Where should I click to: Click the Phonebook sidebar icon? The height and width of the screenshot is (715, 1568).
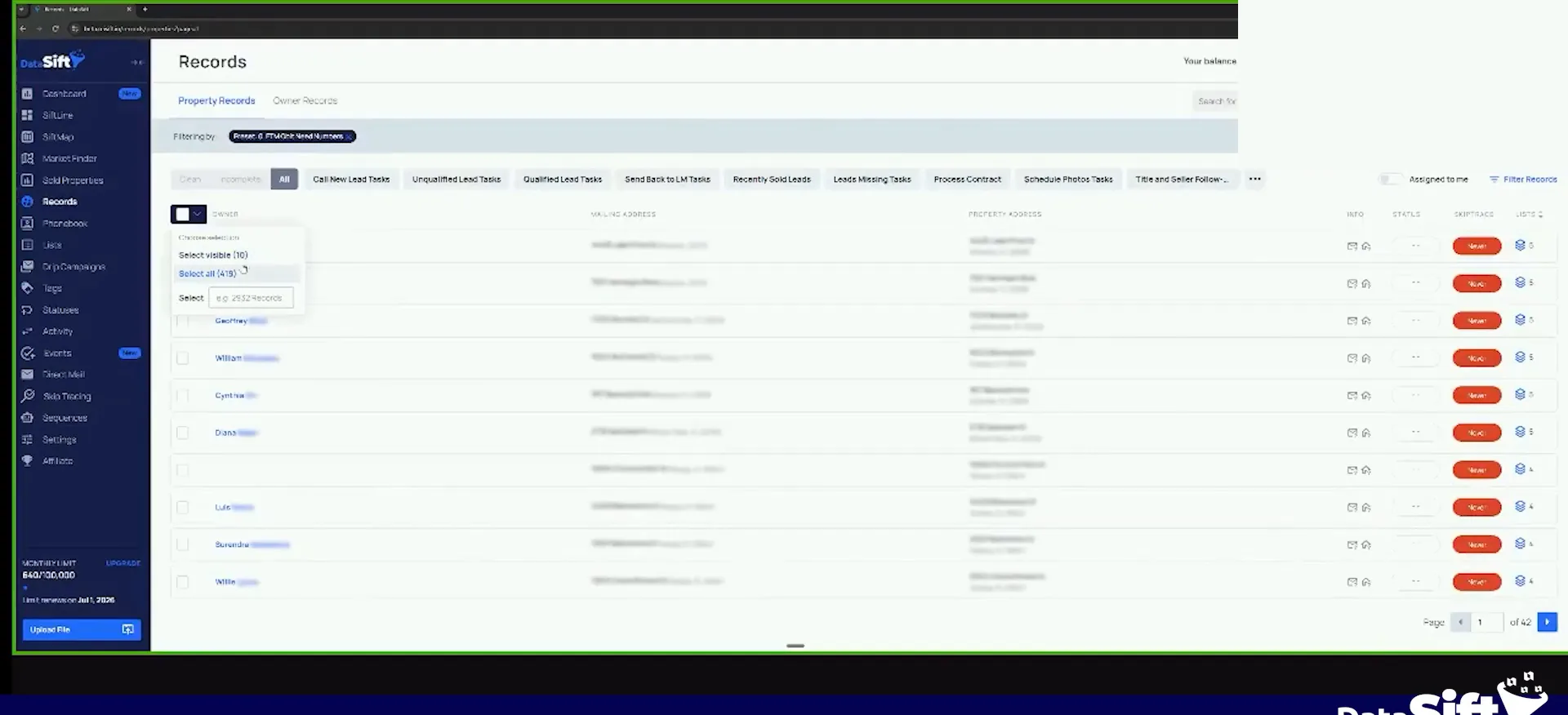27,224
